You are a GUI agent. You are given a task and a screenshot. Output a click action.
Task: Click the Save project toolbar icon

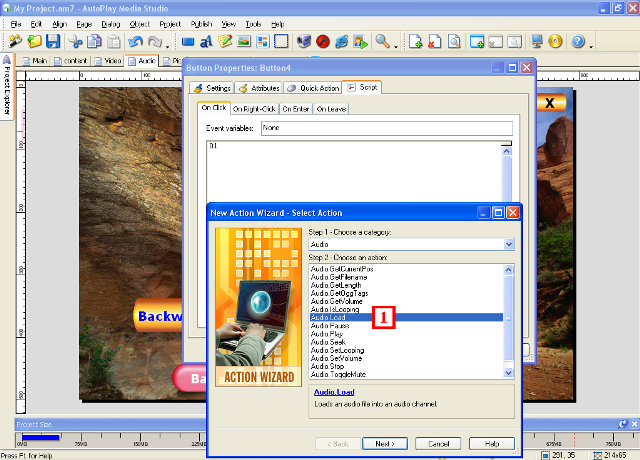click(x=53, y=42)
